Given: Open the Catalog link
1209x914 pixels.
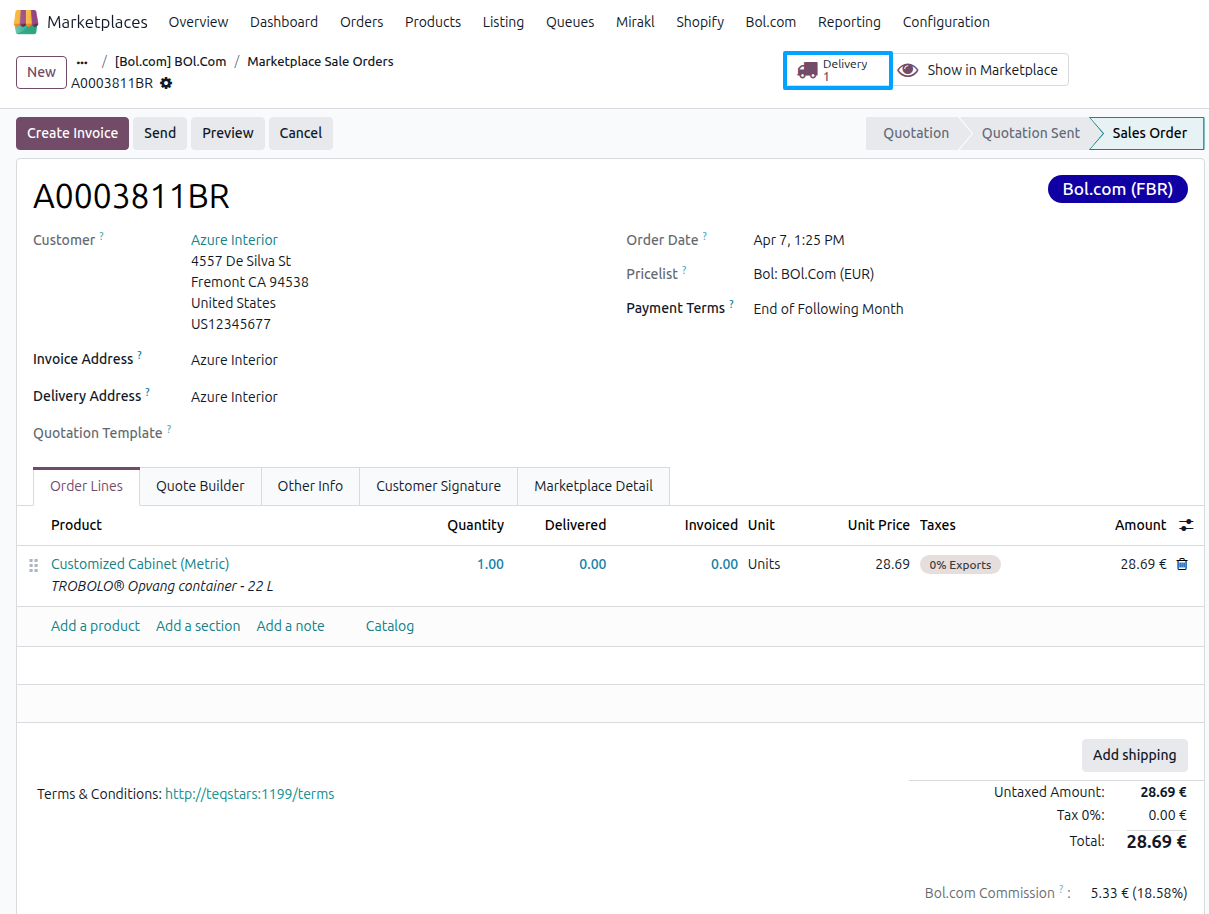Looking at the screenshot, I should (x=390, y=626).
